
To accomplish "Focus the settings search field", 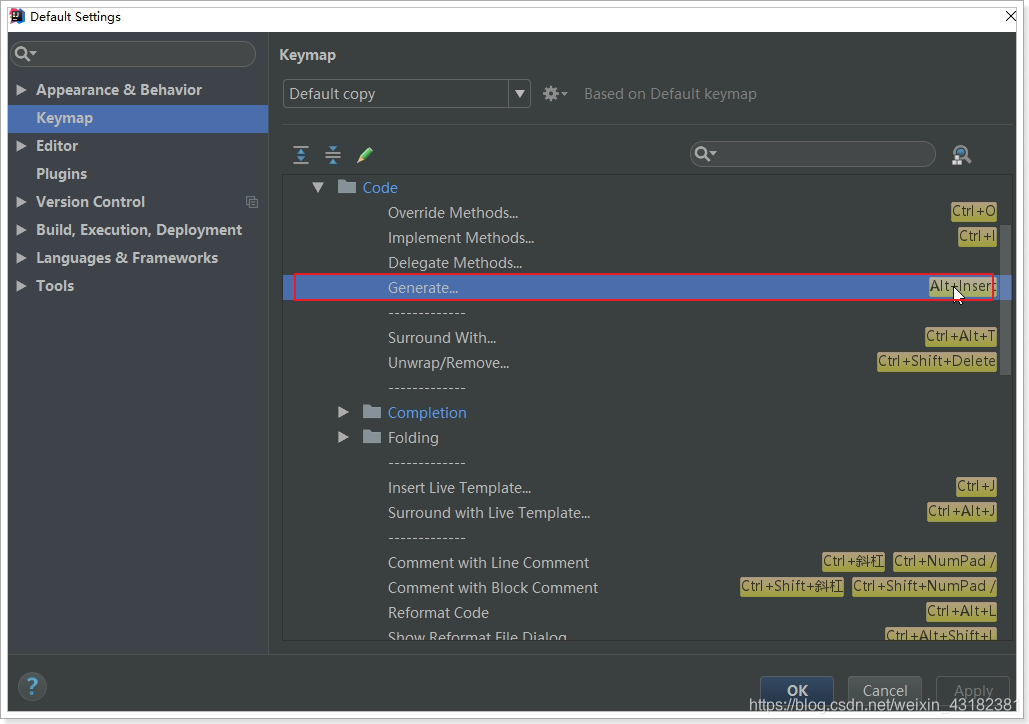I will pyautogui.click(x=133, y=54).
